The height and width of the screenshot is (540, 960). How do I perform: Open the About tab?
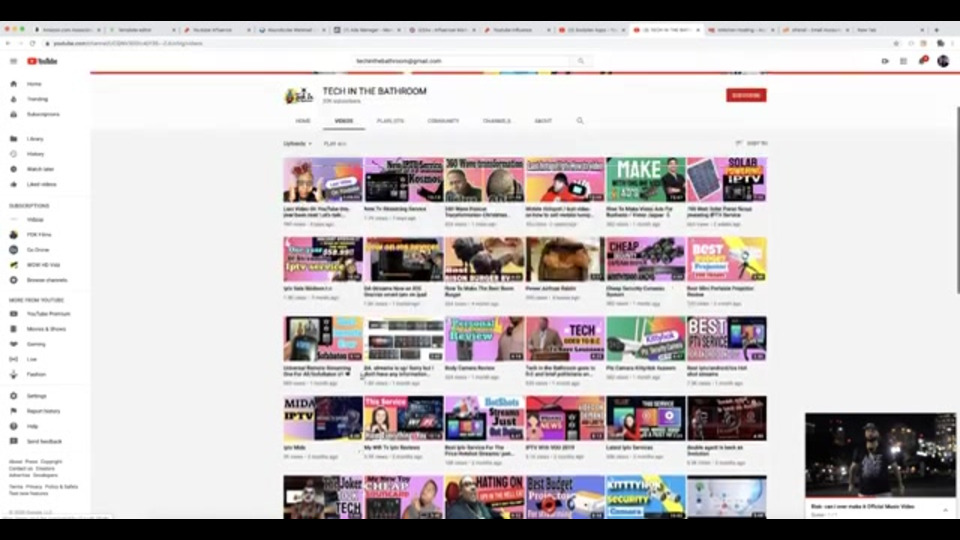click(543, 121)
